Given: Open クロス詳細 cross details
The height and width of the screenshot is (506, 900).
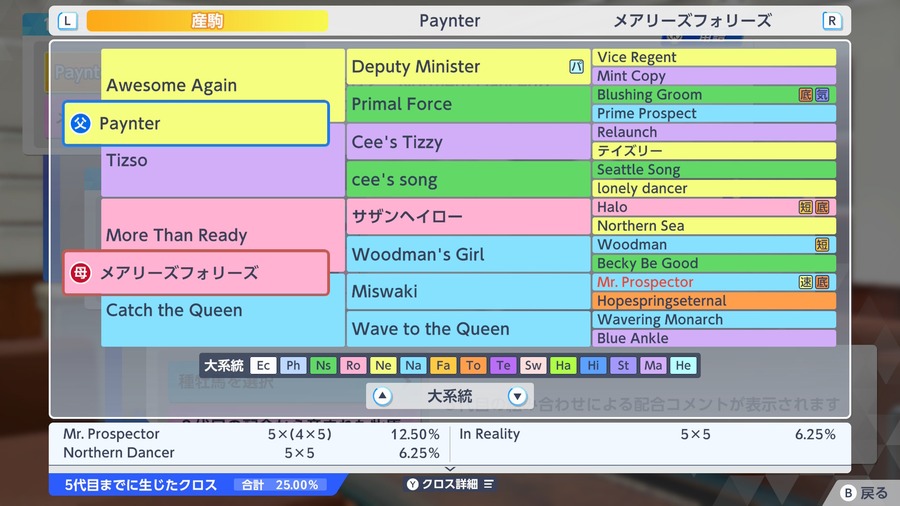Looking at the screenshot, I should coord(450,484).
